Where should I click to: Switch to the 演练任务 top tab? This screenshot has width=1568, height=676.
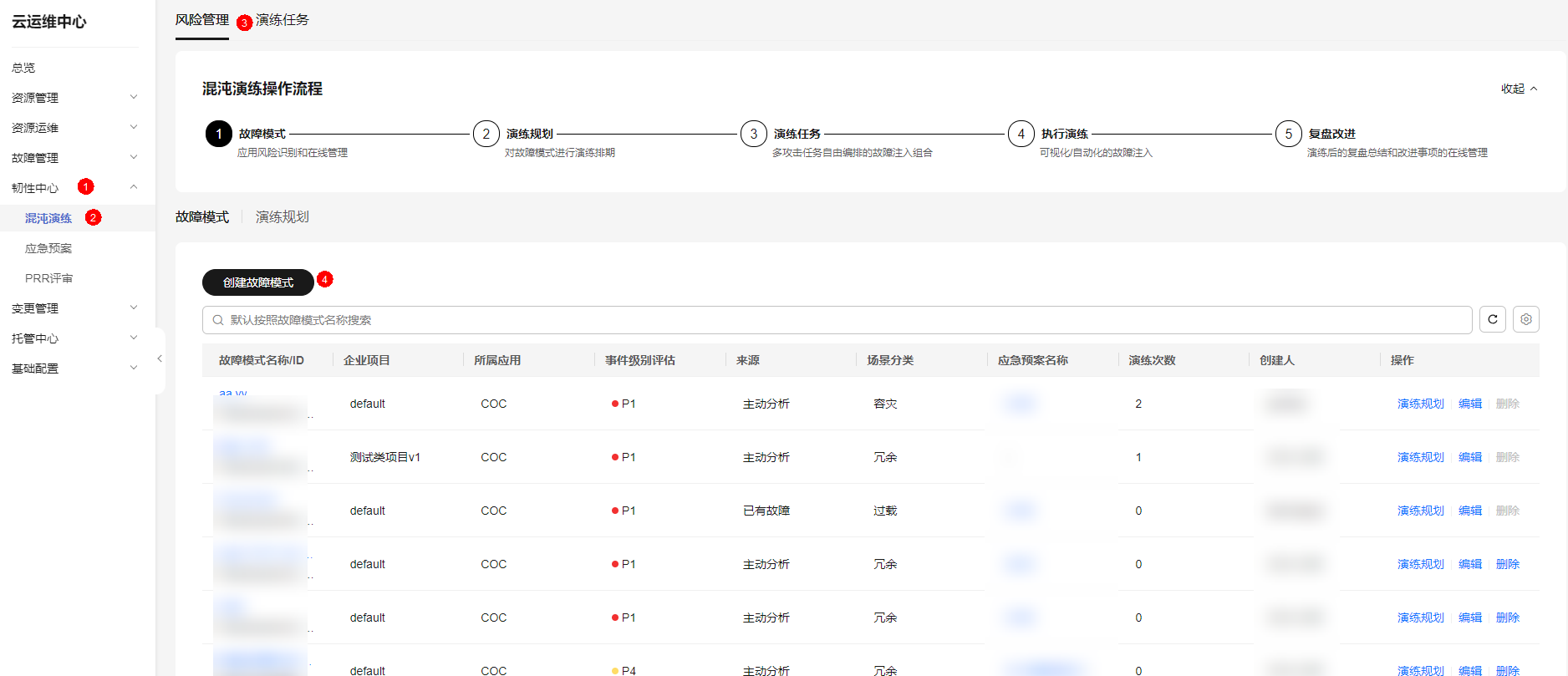coord(283,20)
